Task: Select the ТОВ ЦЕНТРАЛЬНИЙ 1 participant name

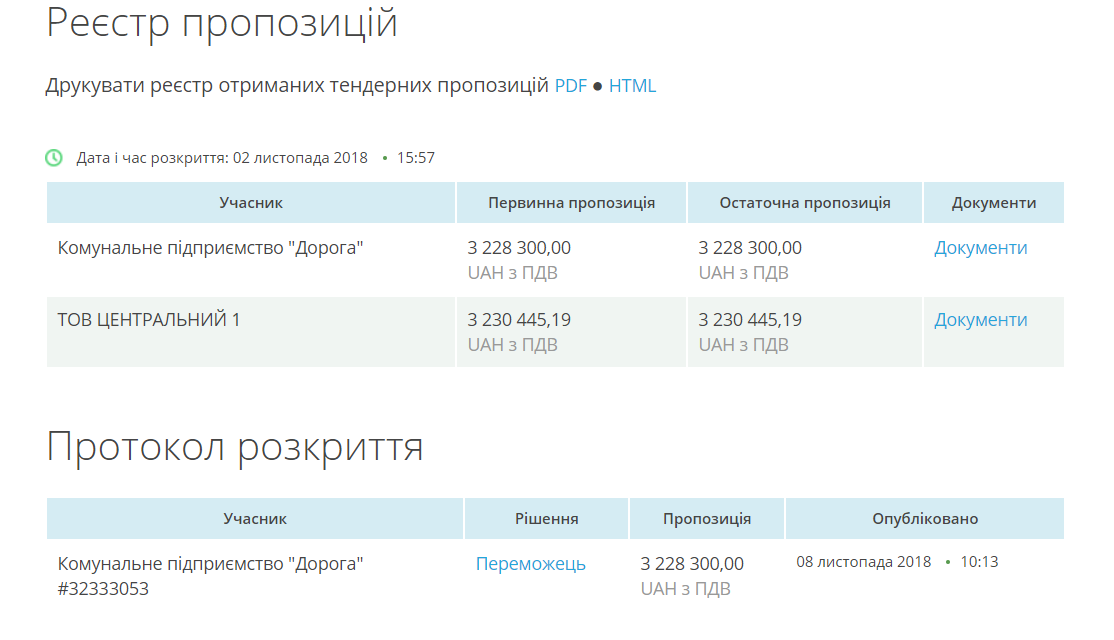Action: coord(149,320)
